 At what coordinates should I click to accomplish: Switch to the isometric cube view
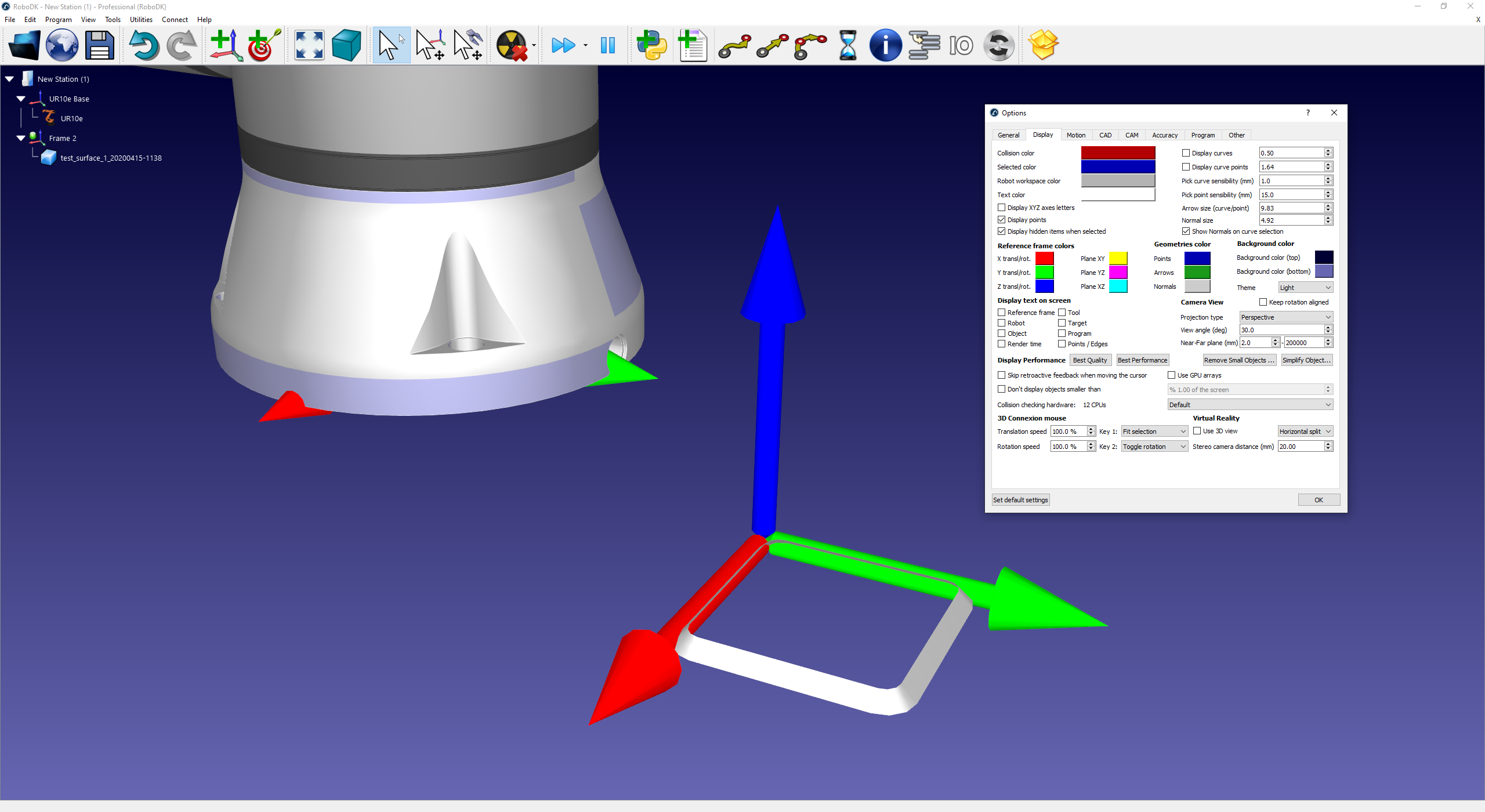tap(347, 45)
